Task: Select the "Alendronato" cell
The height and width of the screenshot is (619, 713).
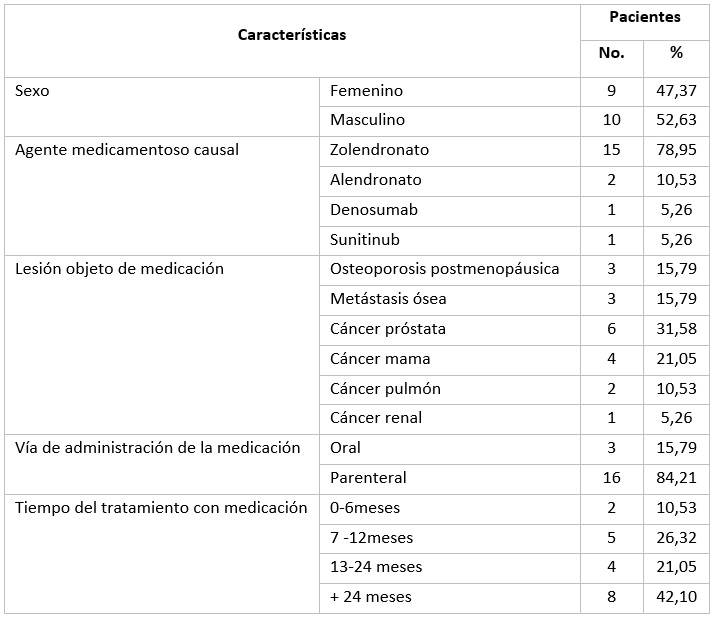Action: 376,180
